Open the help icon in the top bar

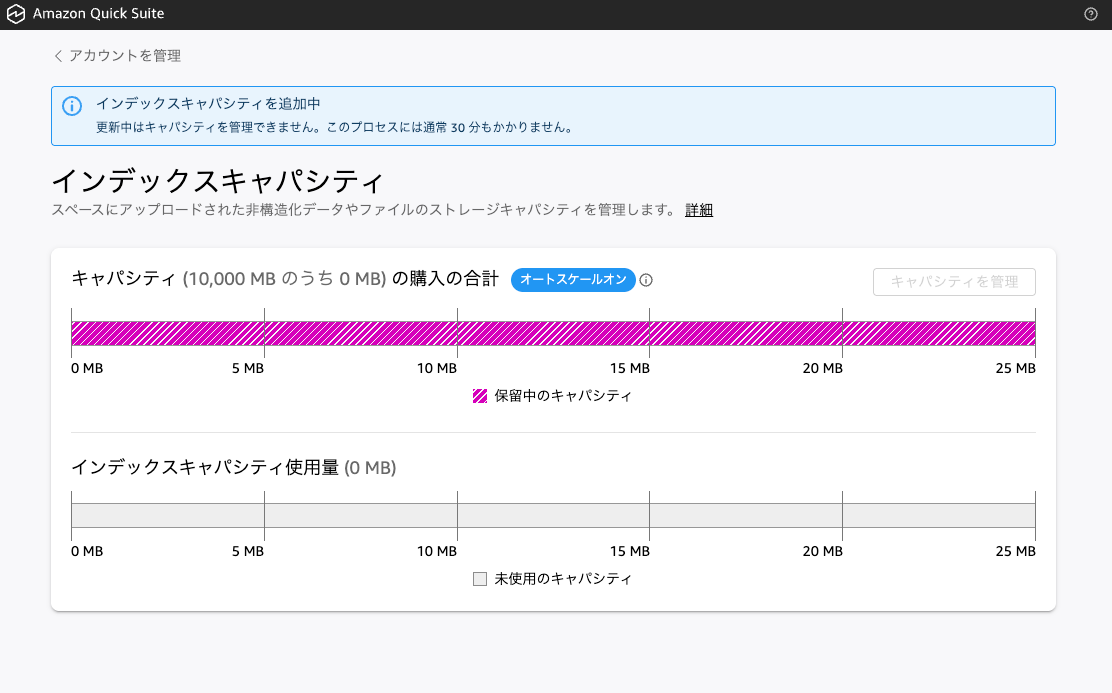point(1091,15)
